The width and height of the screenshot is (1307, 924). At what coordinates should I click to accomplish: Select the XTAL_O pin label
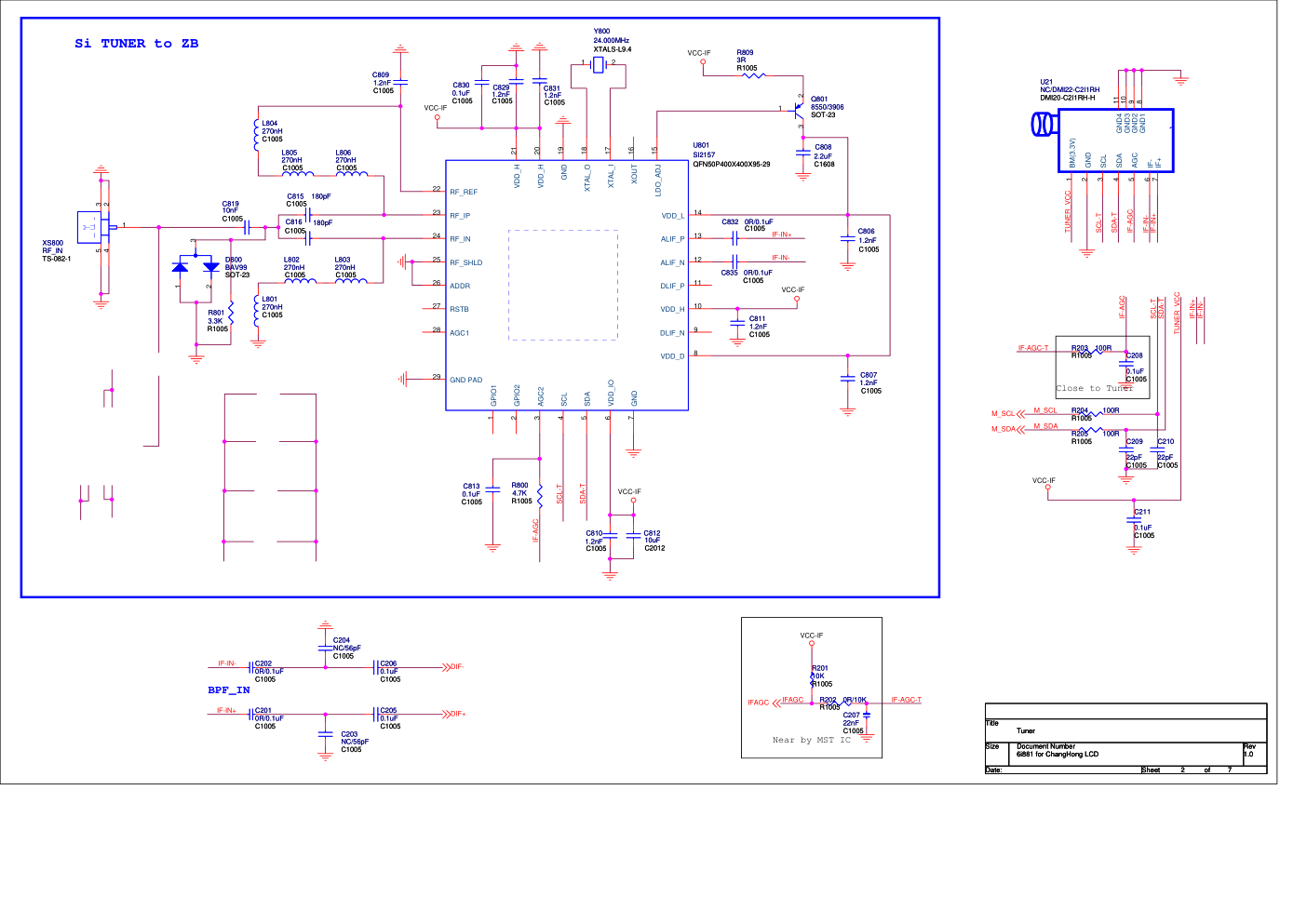587,178
